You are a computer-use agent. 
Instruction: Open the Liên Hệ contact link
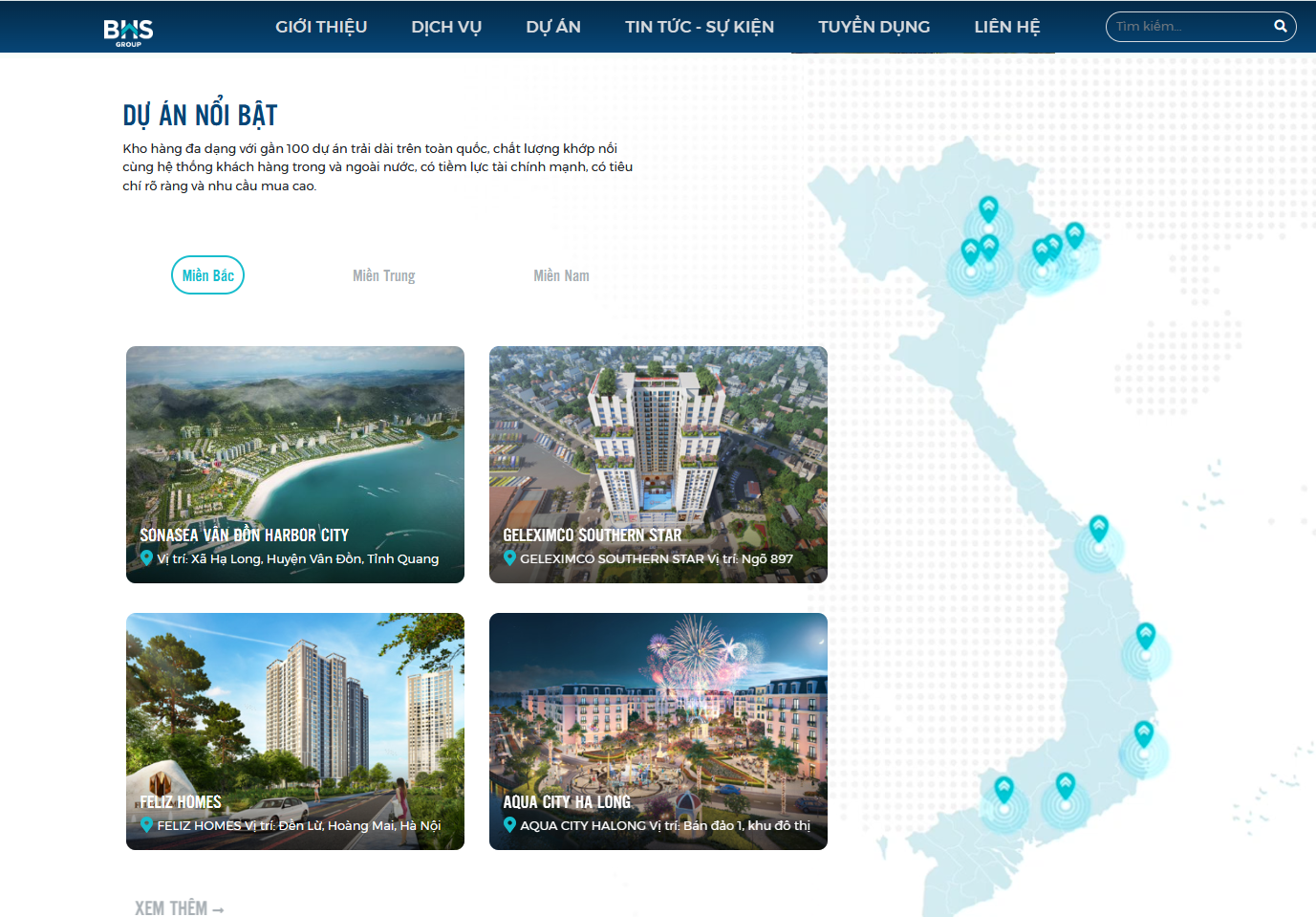[1006, 27]
